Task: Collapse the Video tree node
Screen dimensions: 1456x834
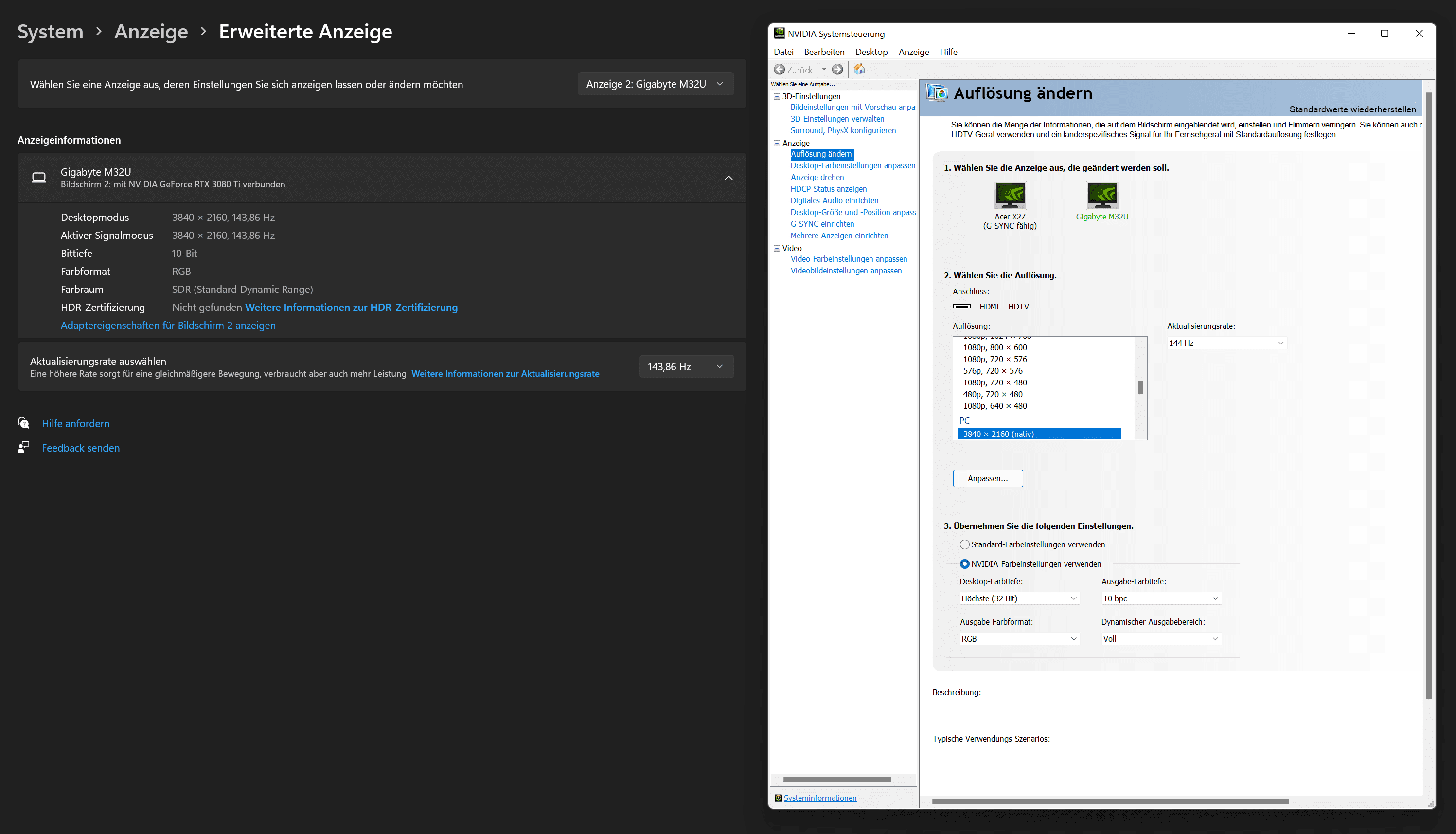Action: [777, 248]
